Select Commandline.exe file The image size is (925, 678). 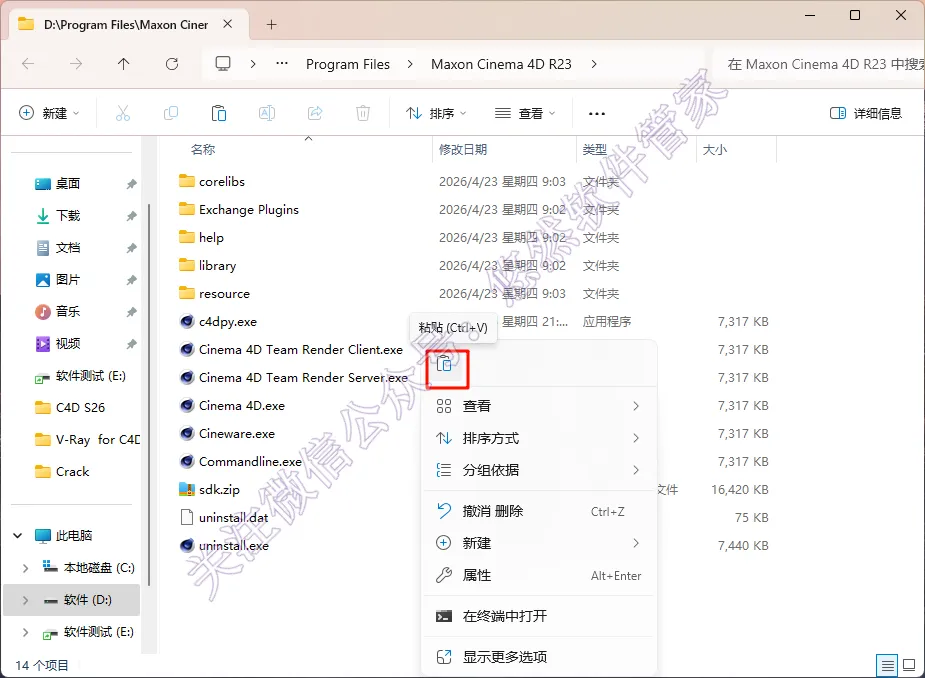coord(250,461)
